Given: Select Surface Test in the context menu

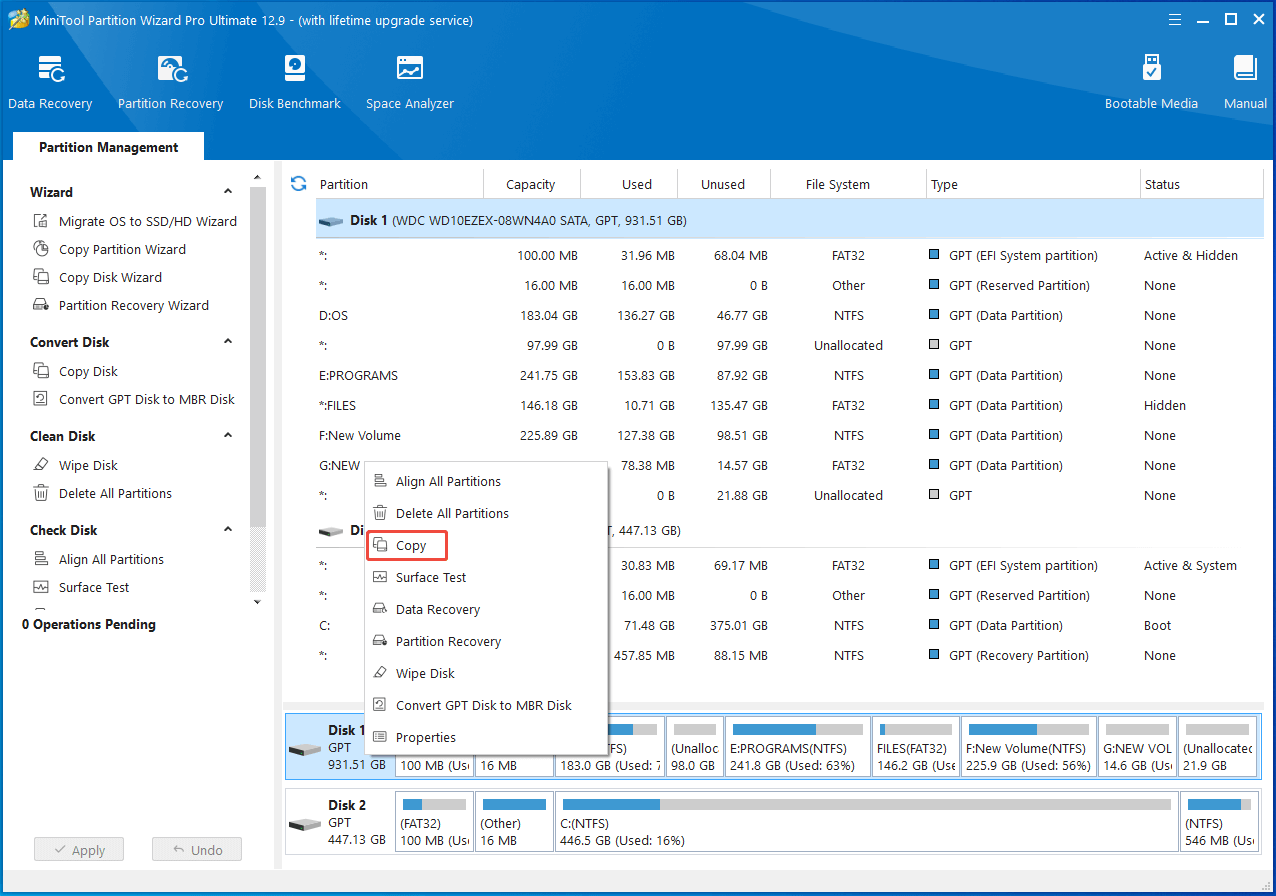Looking at the screenshot, I should (x=487, y=577).
